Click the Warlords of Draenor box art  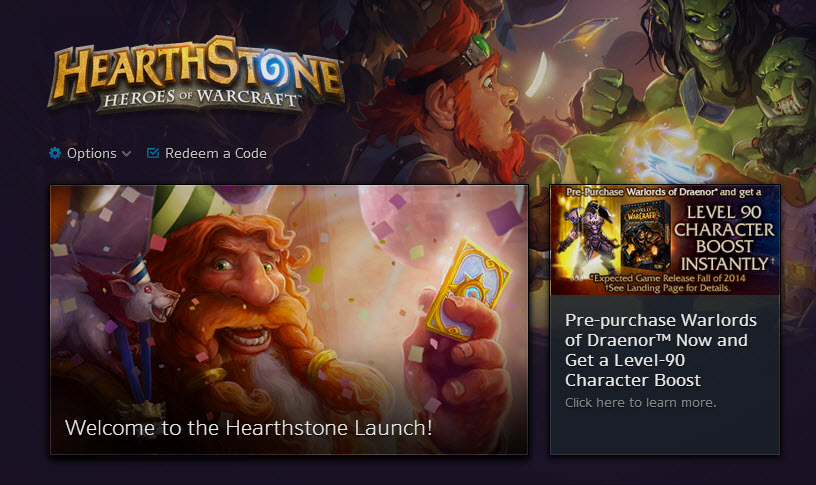tap(645, 235)
